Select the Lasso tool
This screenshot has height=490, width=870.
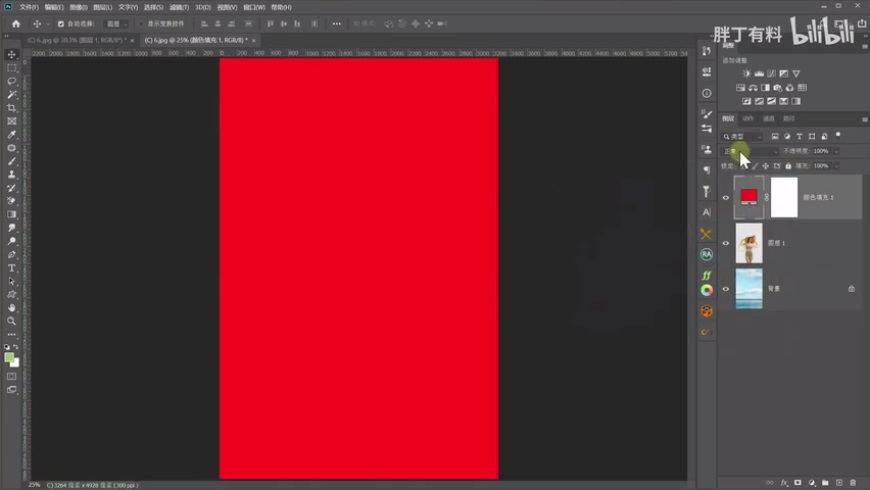point(12,81)
